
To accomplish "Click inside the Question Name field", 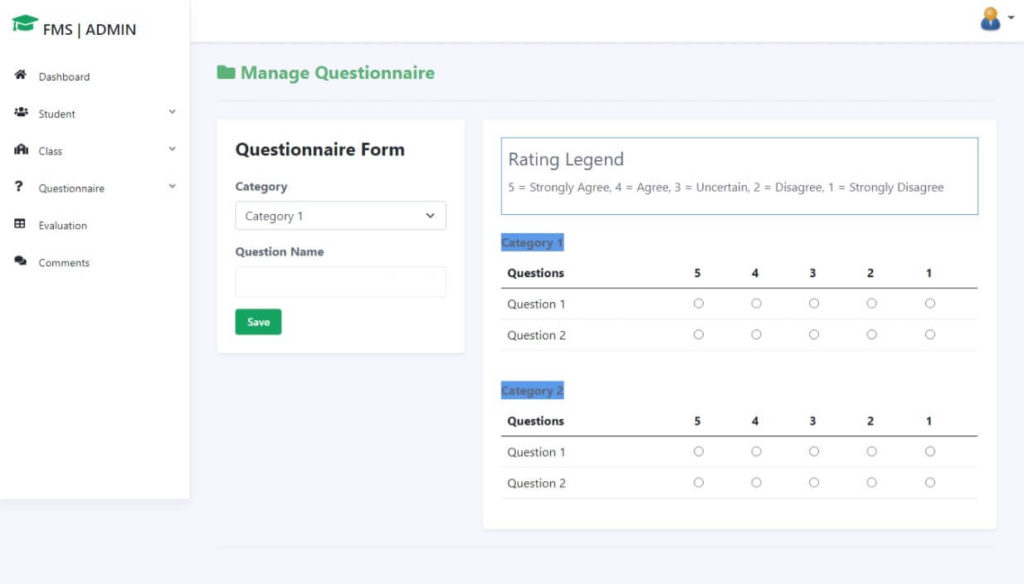I will pyautogui.click(x=340, y=281).
